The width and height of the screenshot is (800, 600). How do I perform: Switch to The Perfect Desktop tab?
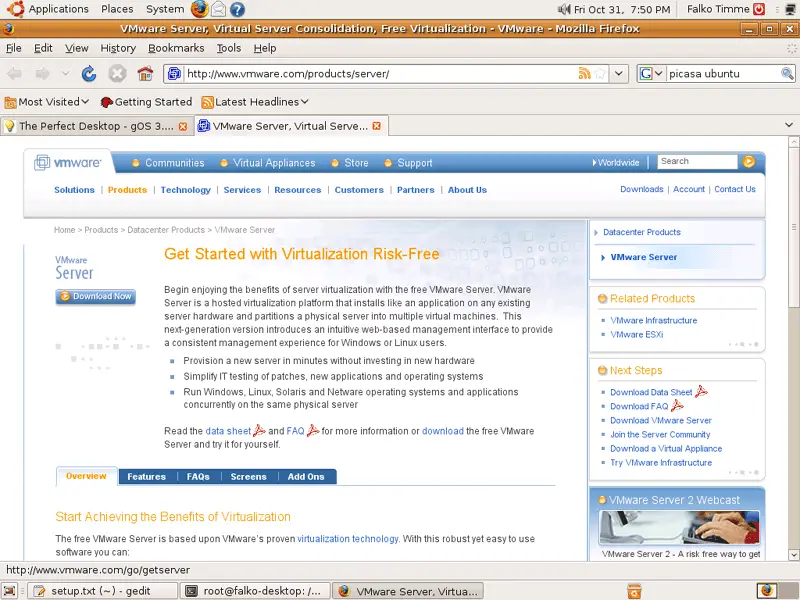point(97,126)
